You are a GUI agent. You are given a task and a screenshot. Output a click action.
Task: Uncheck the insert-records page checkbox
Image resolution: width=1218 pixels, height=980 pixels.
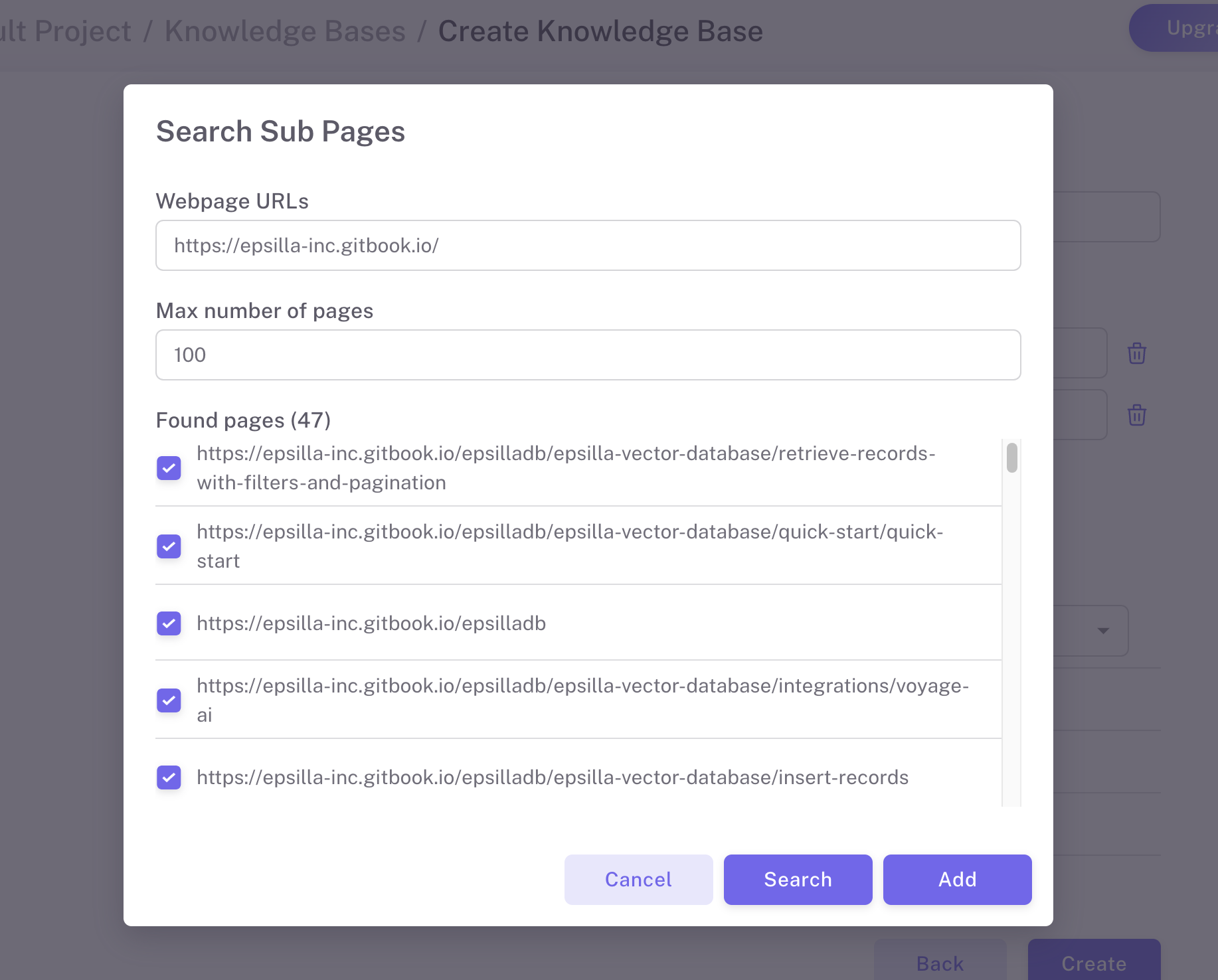click(169, 777)
